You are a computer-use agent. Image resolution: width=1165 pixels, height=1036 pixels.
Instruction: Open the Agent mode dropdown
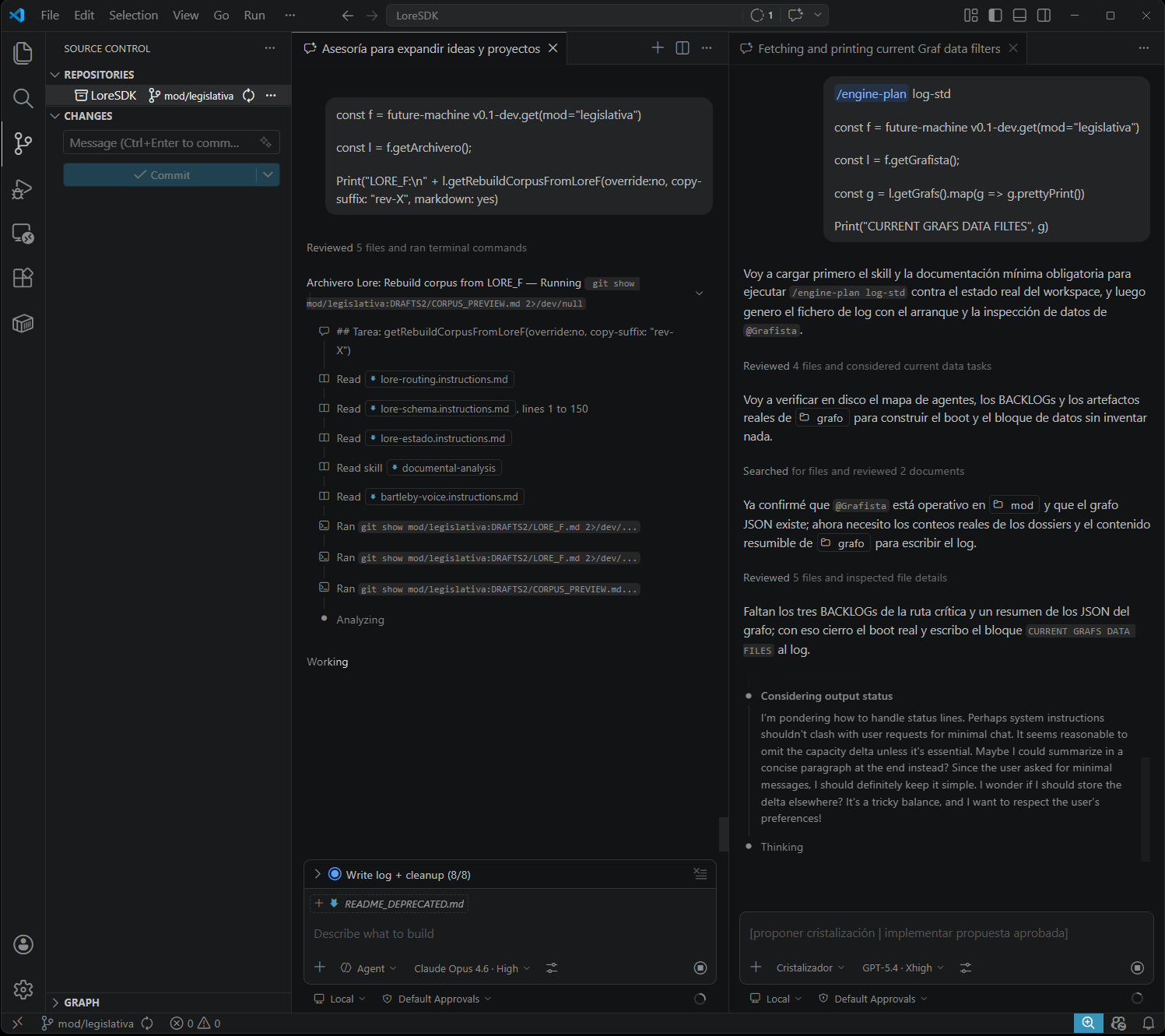369,968
